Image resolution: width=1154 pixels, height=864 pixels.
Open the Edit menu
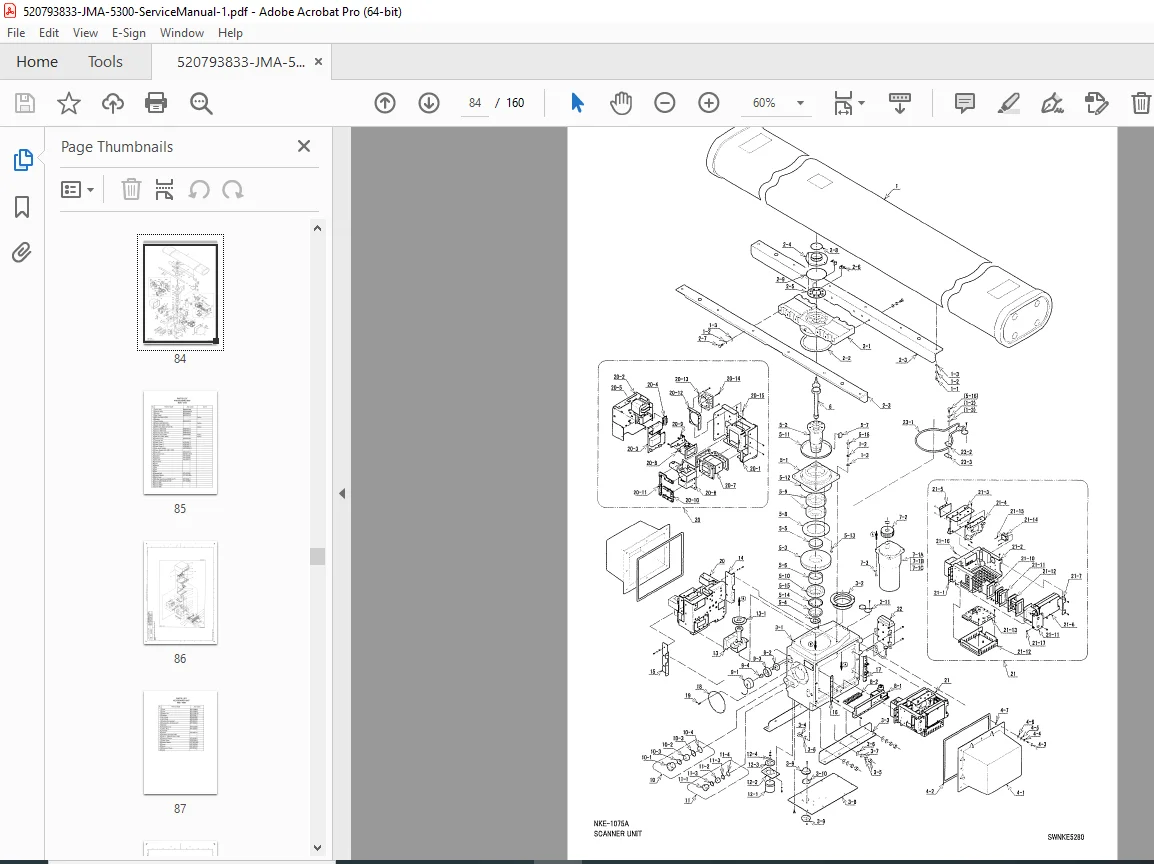click(x=49, y=33)
